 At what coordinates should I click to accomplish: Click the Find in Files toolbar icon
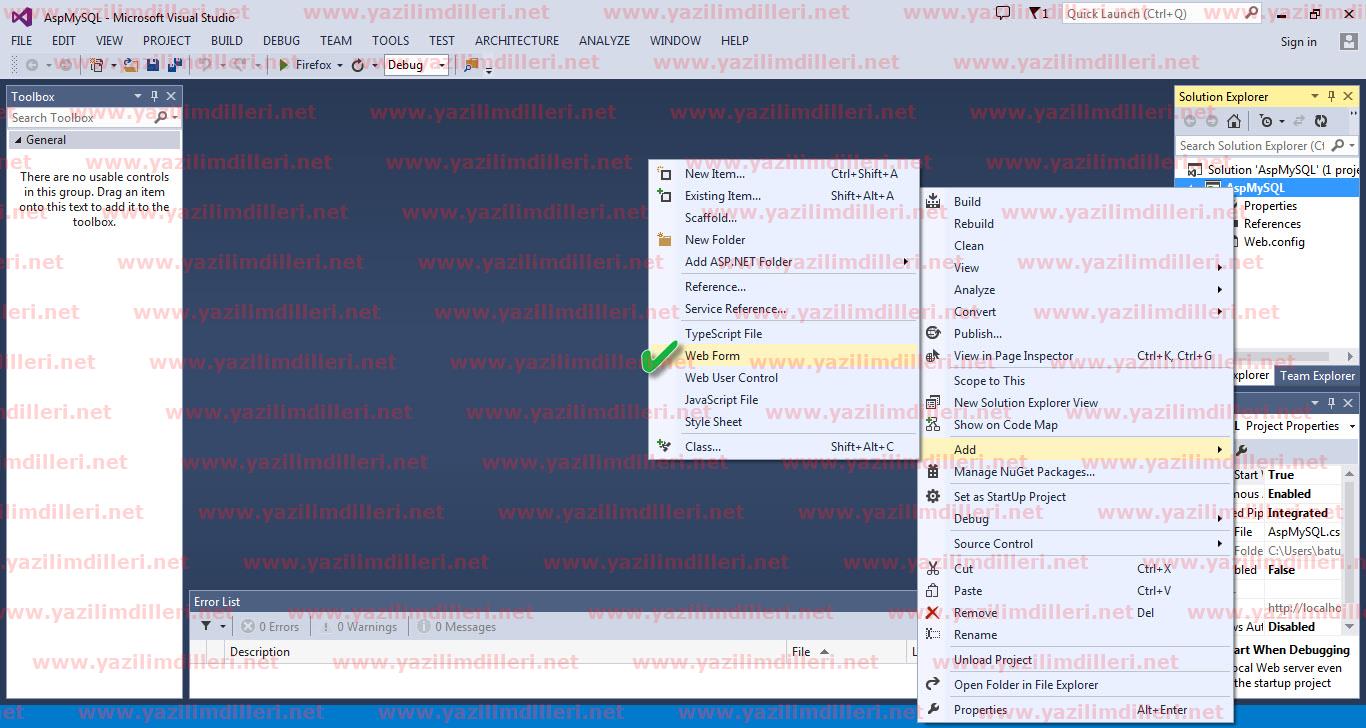point(471,65)
